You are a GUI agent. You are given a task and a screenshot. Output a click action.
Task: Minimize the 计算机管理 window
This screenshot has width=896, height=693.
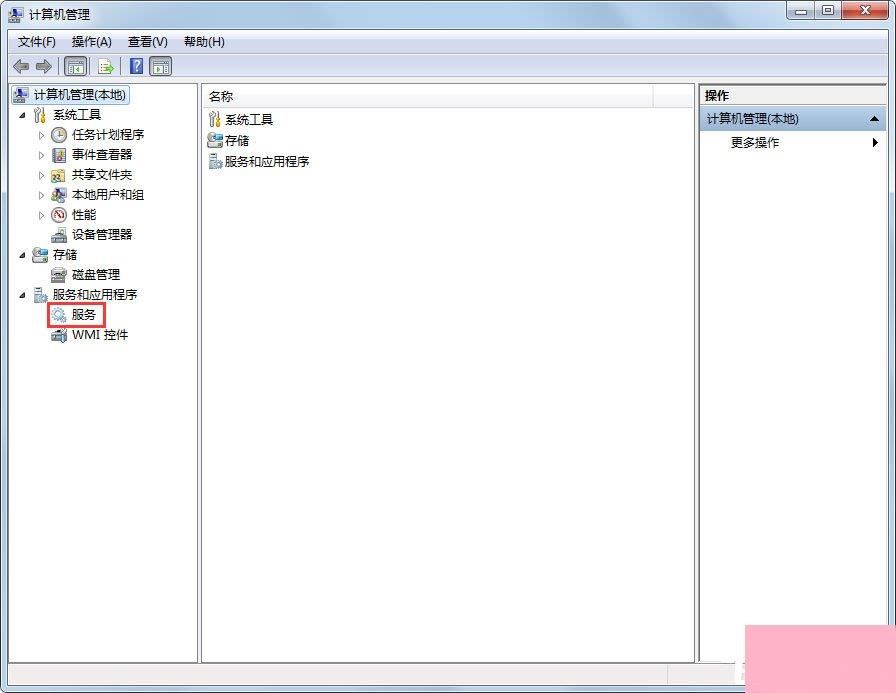click(x=801, y=11)
